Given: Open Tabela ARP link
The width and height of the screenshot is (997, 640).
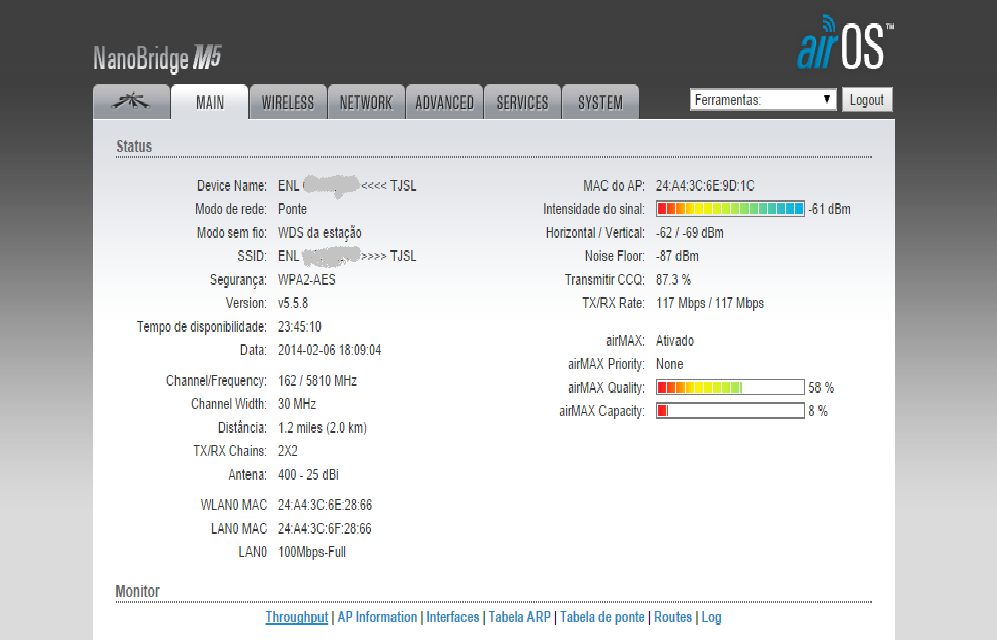Looking at the screenshot, I should tap(519, 617).
